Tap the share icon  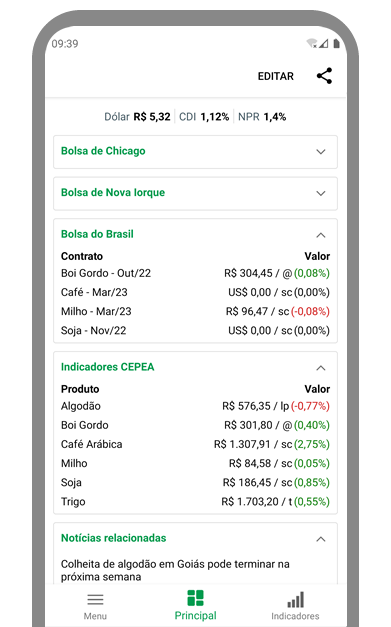pos(324,76)
